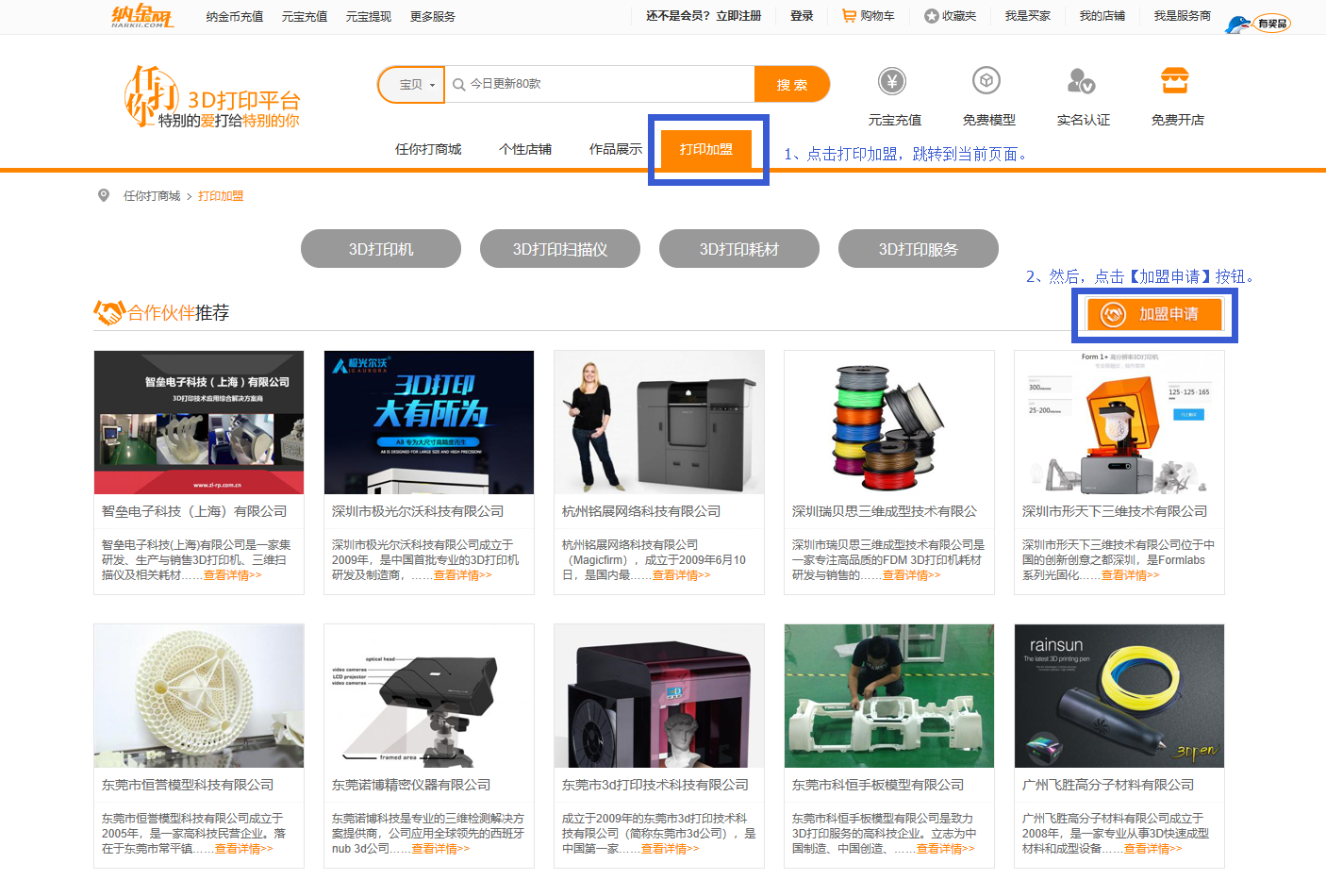The width and height of the screenshot is (1326, 896).
Task: Click the 加盟申请 button
Action: click(1154, 314)
